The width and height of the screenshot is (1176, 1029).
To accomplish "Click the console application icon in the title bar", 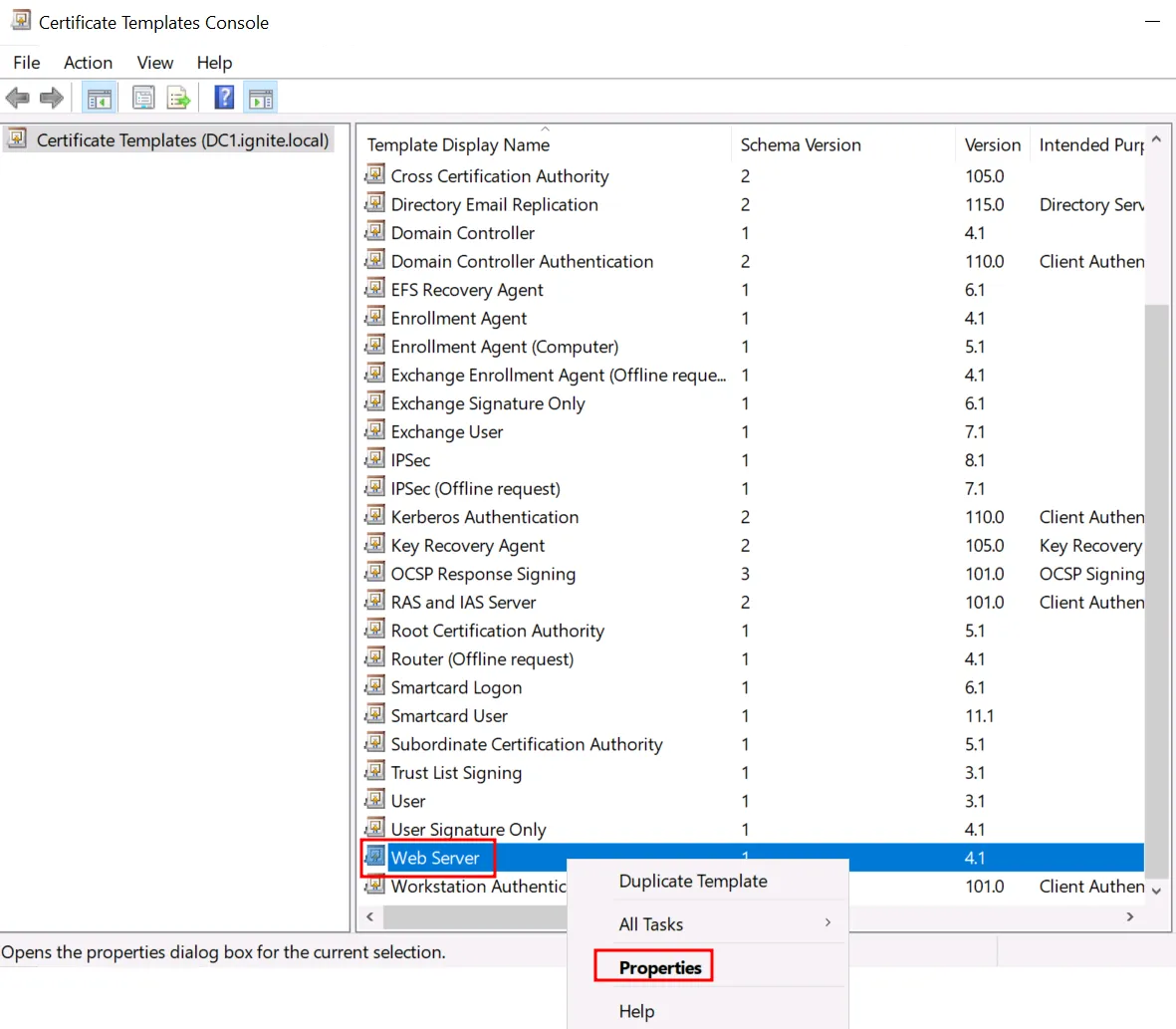I will [x=21, y=20].
